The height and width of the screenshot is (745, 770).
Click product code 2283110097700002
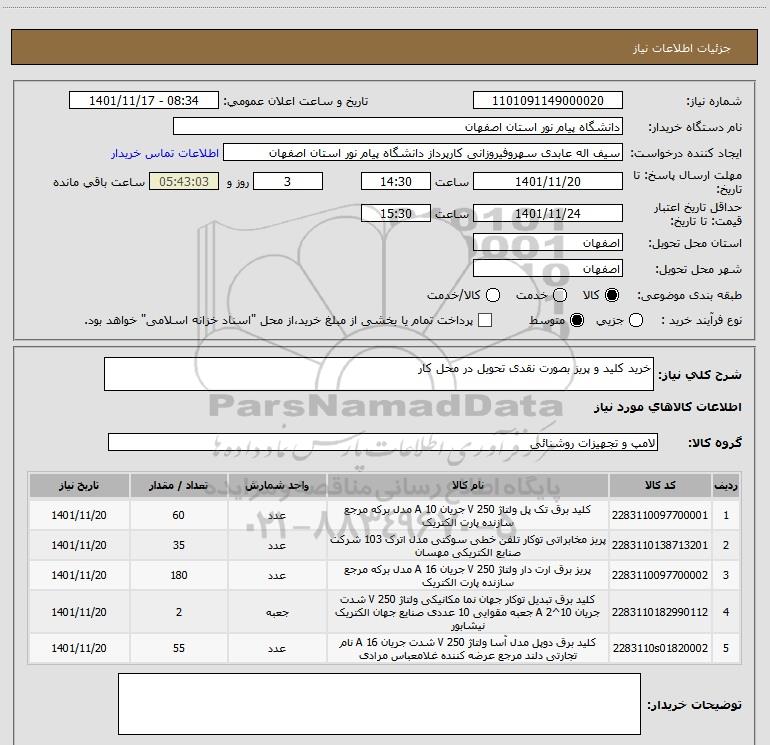[660, 575]
